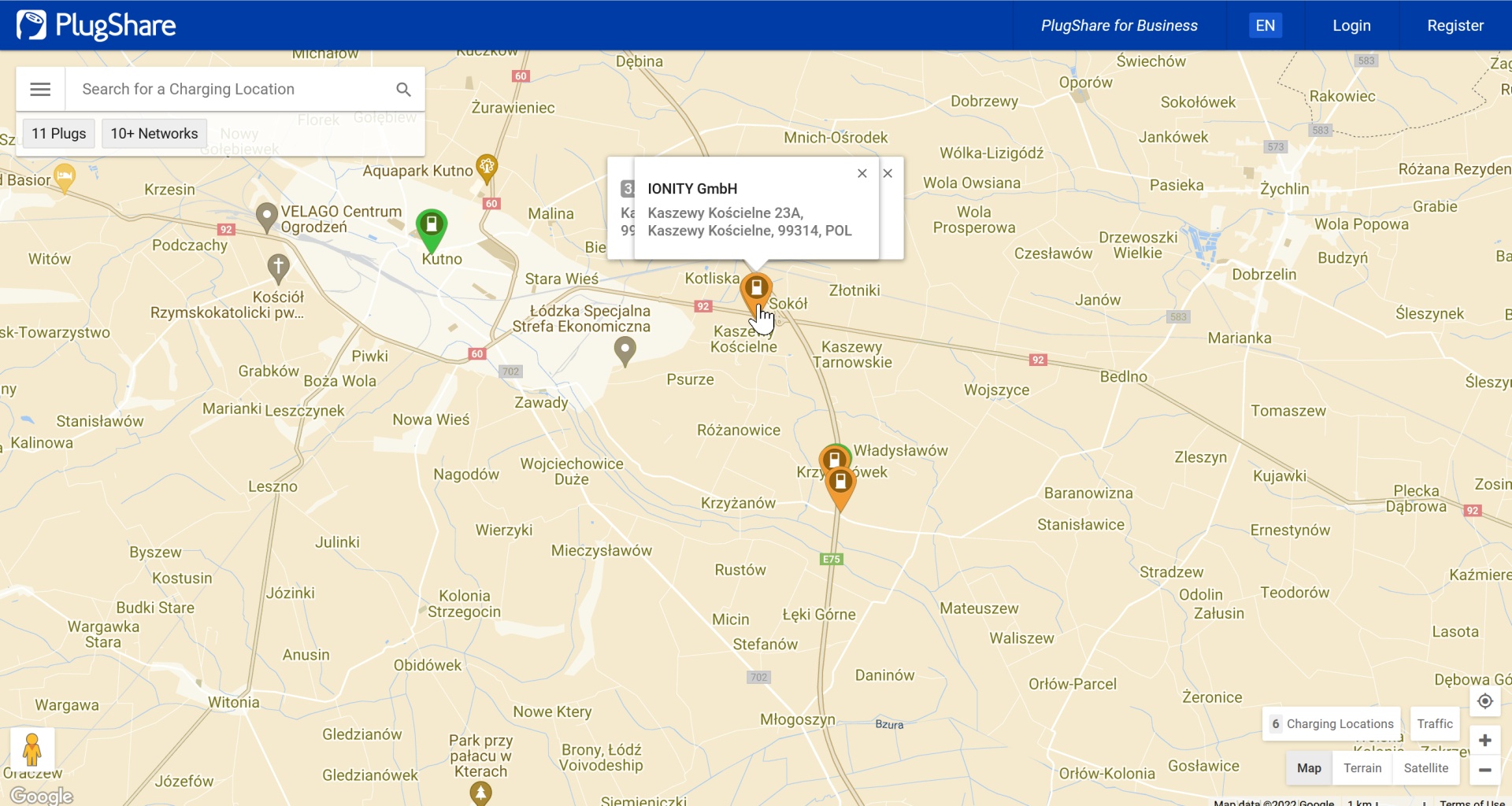1512x806 pixels.
Task: Switch to Satellite view
Action: pos(1426,768)
